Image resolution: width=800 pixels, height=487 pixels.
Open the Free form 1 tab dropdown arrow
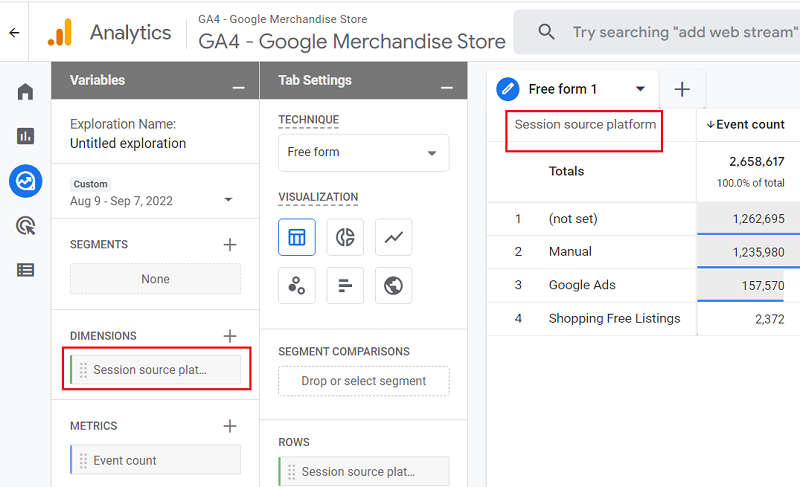click(x=640, y=89)
